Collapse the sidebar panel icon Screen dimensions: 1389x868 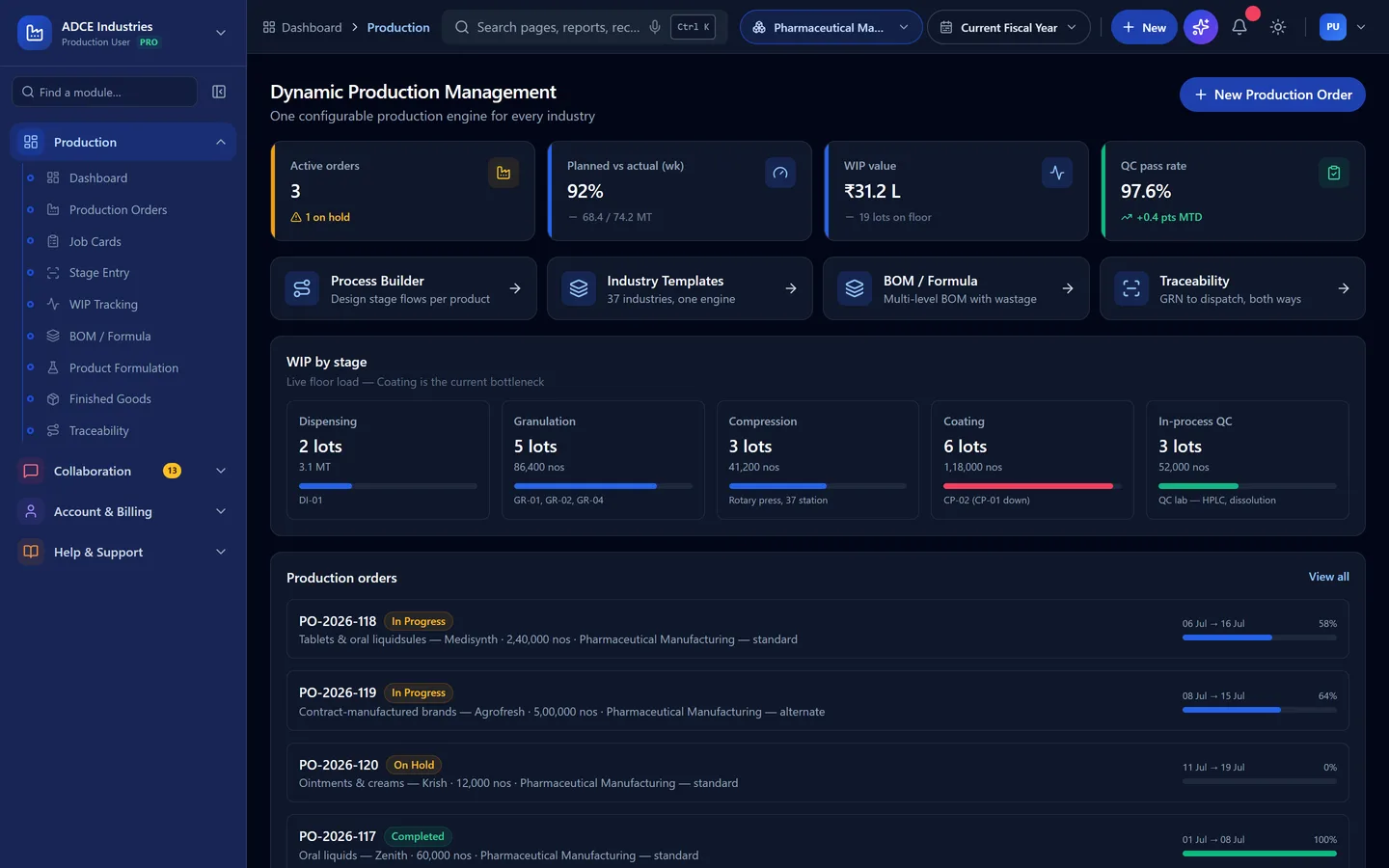point(219,92)
